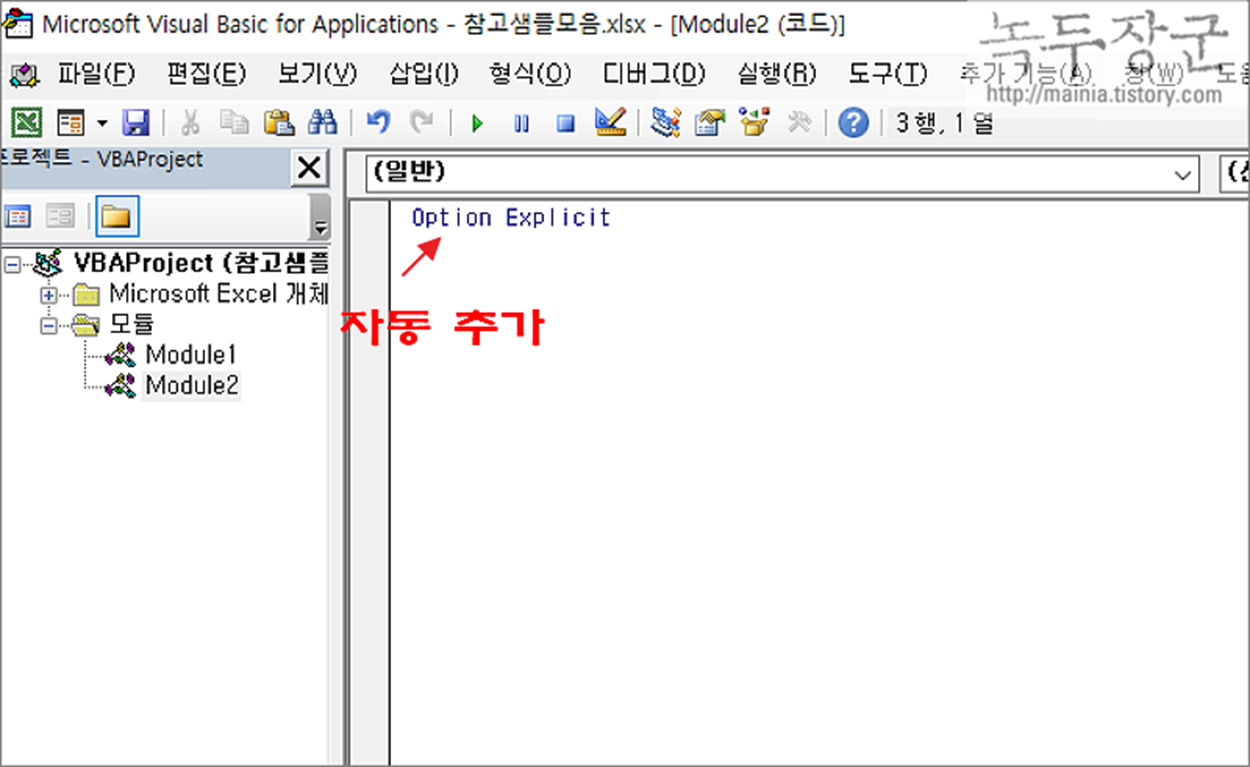Image resolution: width=1250 pixels, height=767 pixels.
Task: Open Help with the question mark icon
Action: [853, 123]
